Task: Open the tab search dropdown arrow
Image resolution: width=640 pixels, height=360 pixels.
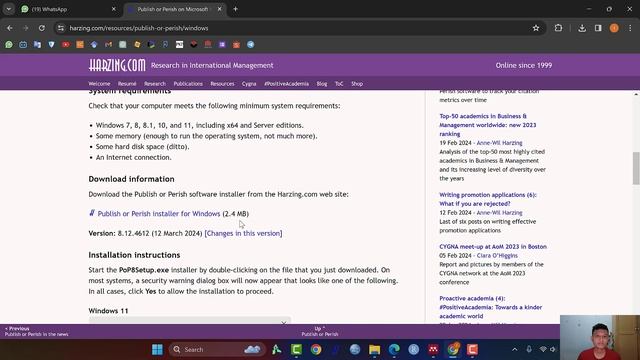Action: click(x=9, y=9)
